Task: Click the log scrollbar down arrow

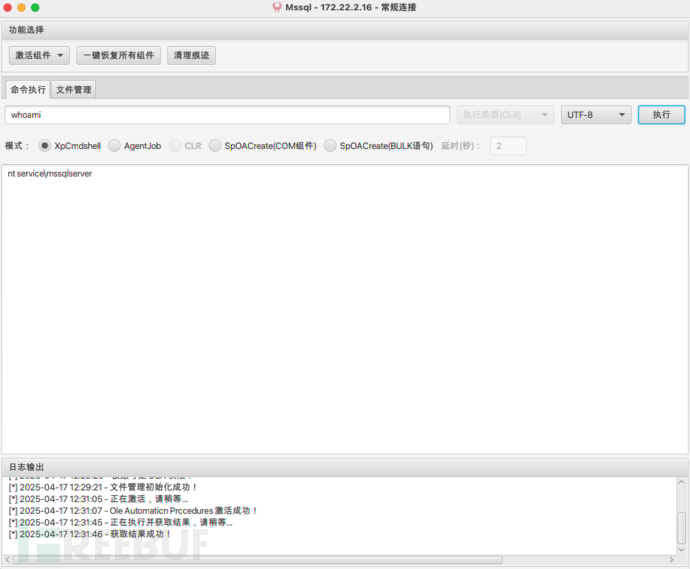Action: point(681,550)
